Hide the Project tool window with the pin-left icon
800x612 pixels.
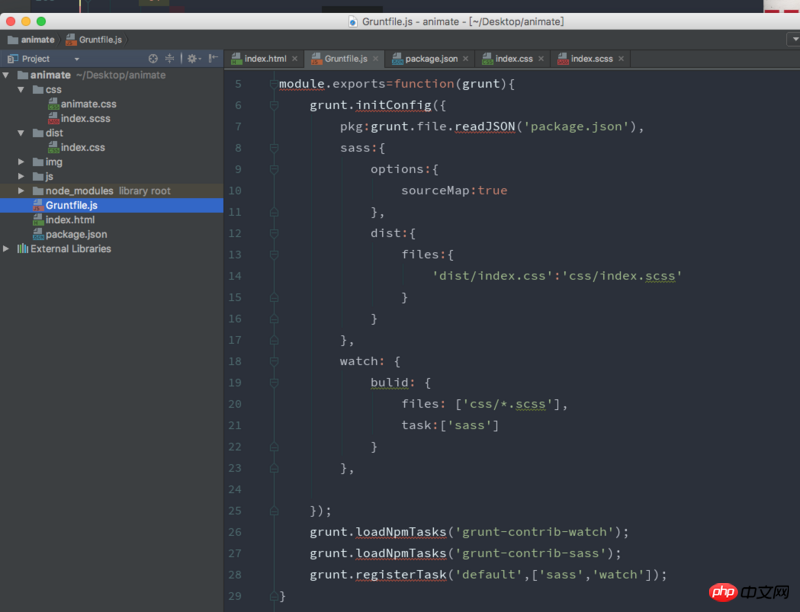click(x=213, y=59)
